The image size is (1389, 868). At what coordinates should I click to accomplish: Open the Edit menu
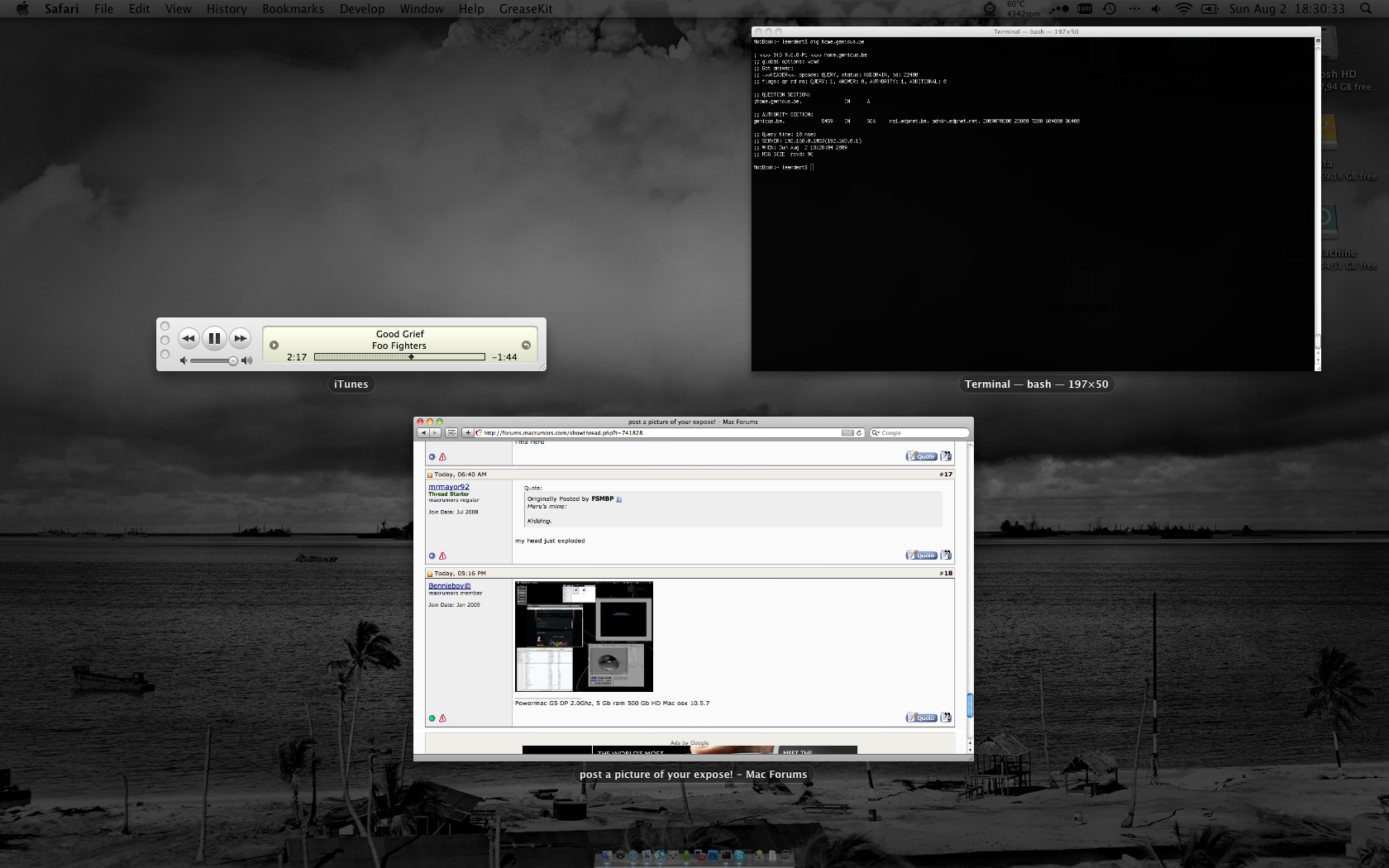pyautogui.click(x=139, y=8)
